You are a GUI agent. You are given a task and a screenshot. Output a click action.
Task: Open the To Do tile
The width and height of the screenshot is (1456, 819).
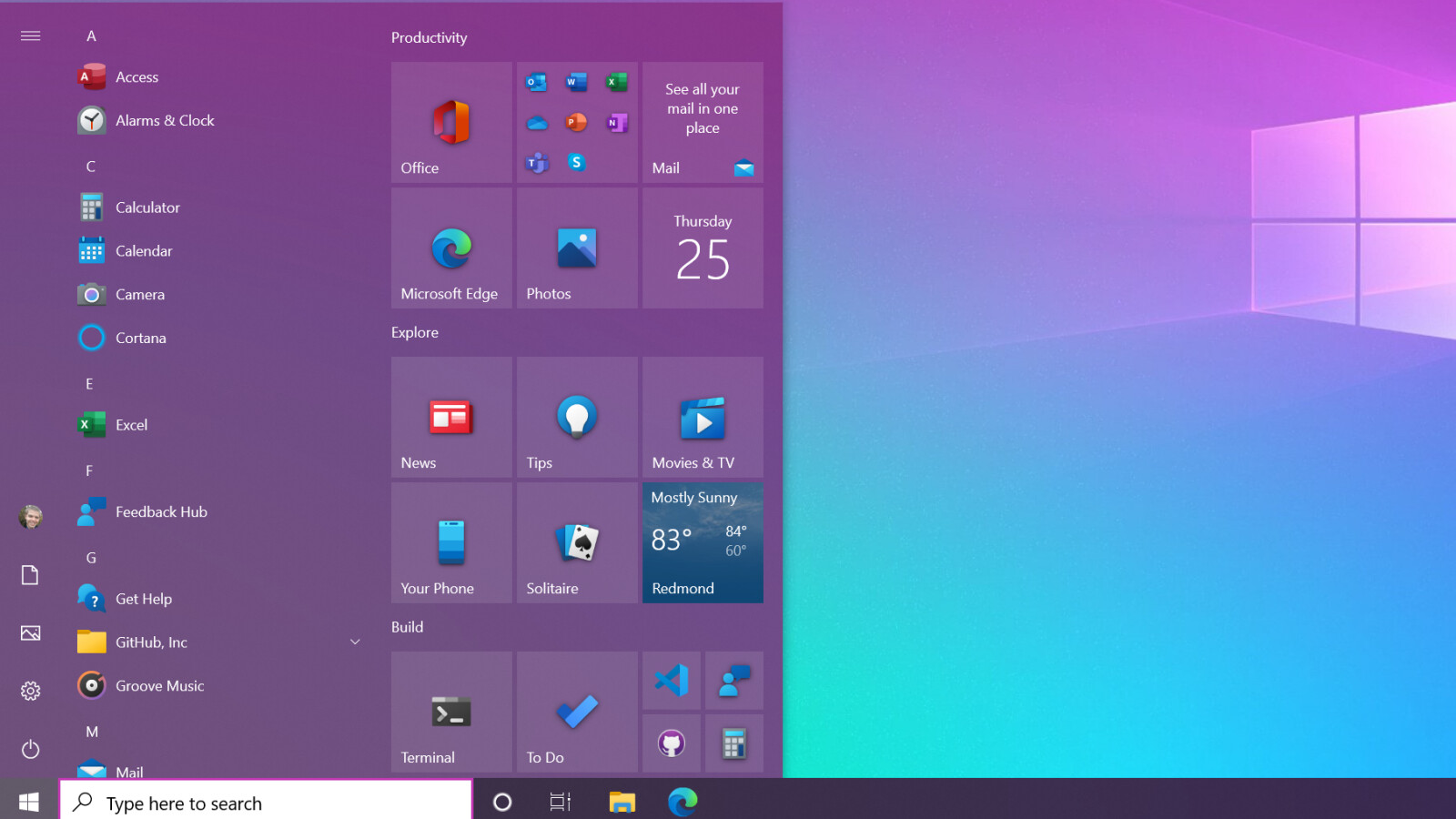[577, 712]
